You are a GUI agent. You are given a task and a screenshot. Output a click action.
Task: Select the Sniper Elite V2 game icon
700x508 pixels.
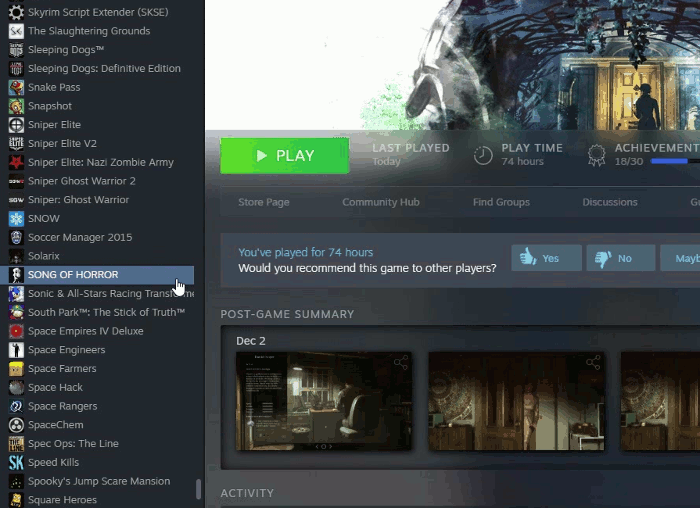pyautogui.click(x=16, y=143)
